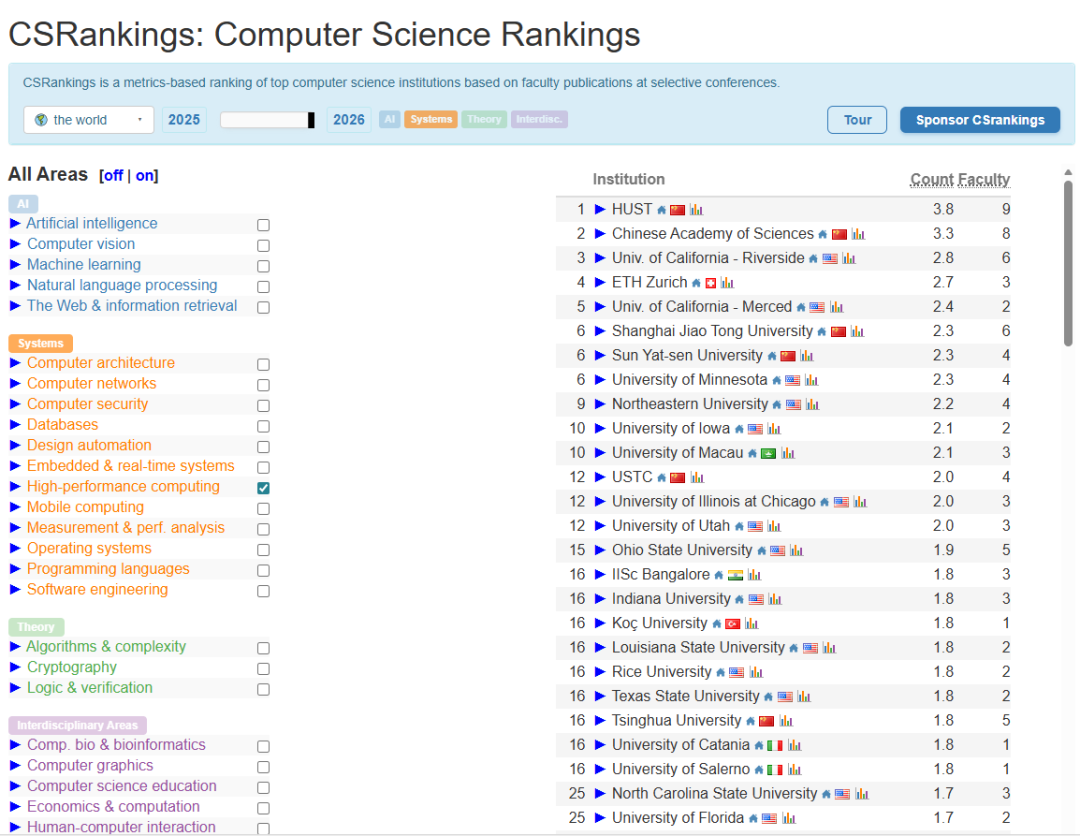The height and width of the screenshot is (836, 1080).
Task: Open ETH Zurich's homepage icon
Action: [x=696, y=283]
